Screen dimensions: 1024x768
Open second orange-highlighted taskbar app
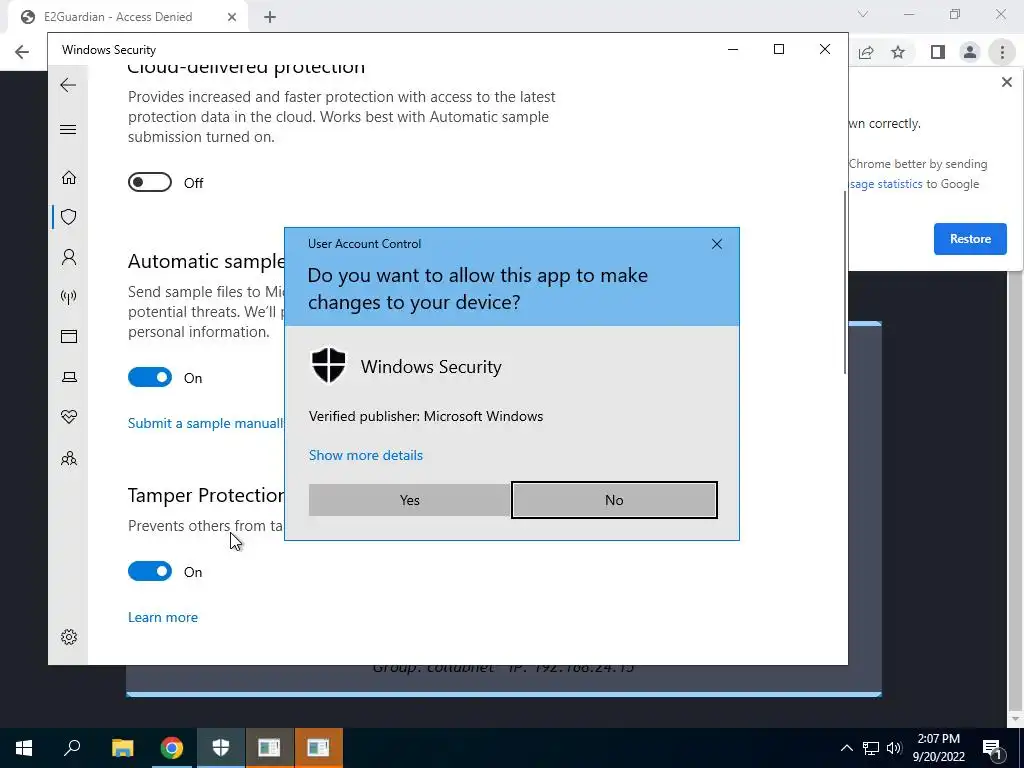319,748
